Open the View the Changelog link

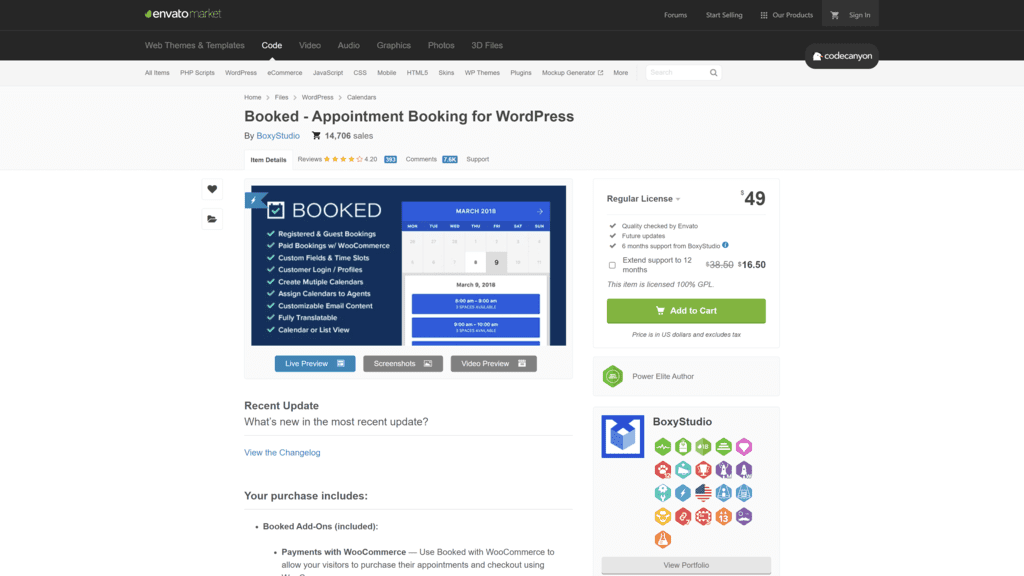coord(282,453)
